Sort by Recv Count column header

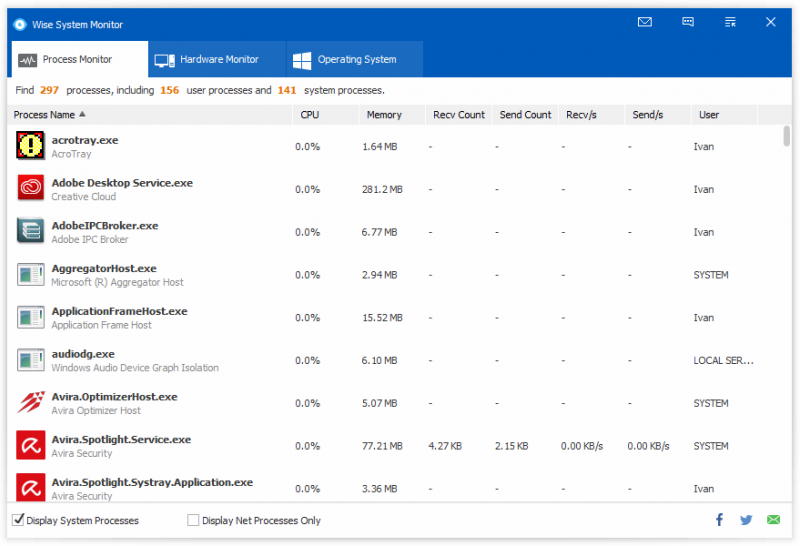click(459, 115)
